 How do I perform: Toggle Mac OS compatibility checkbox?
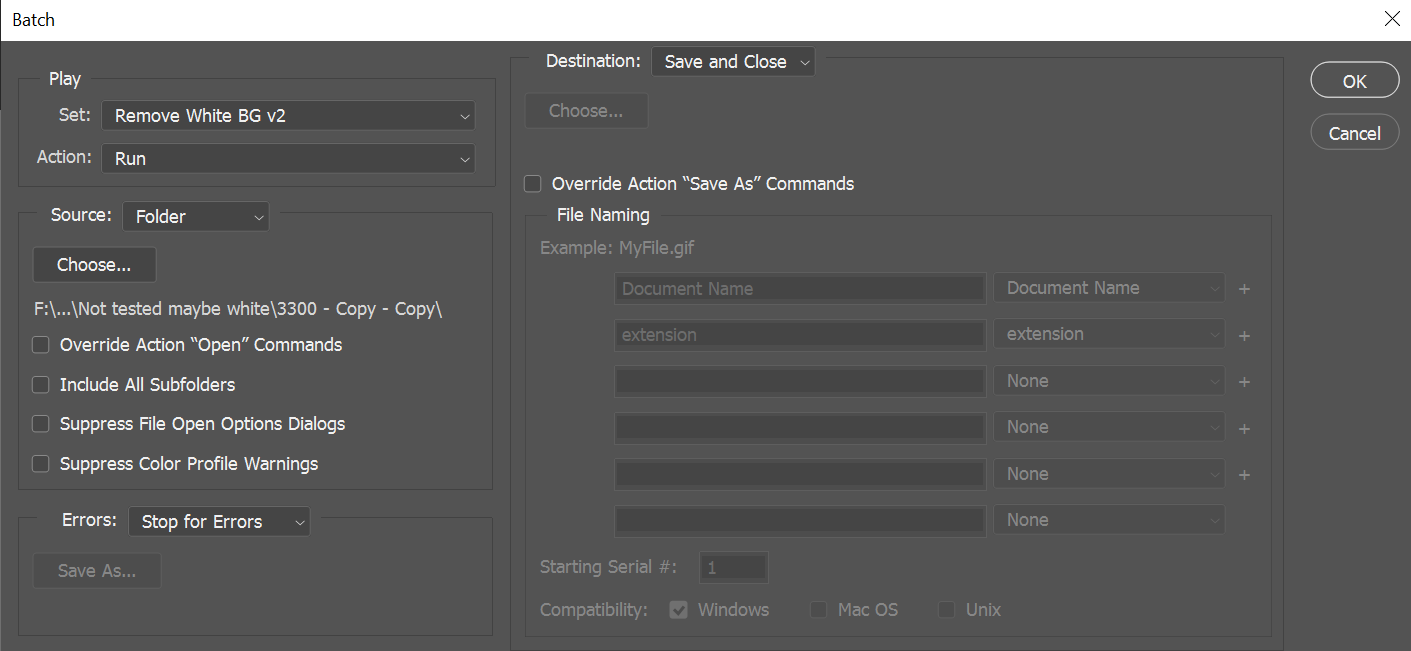click(x=818, y=609)
